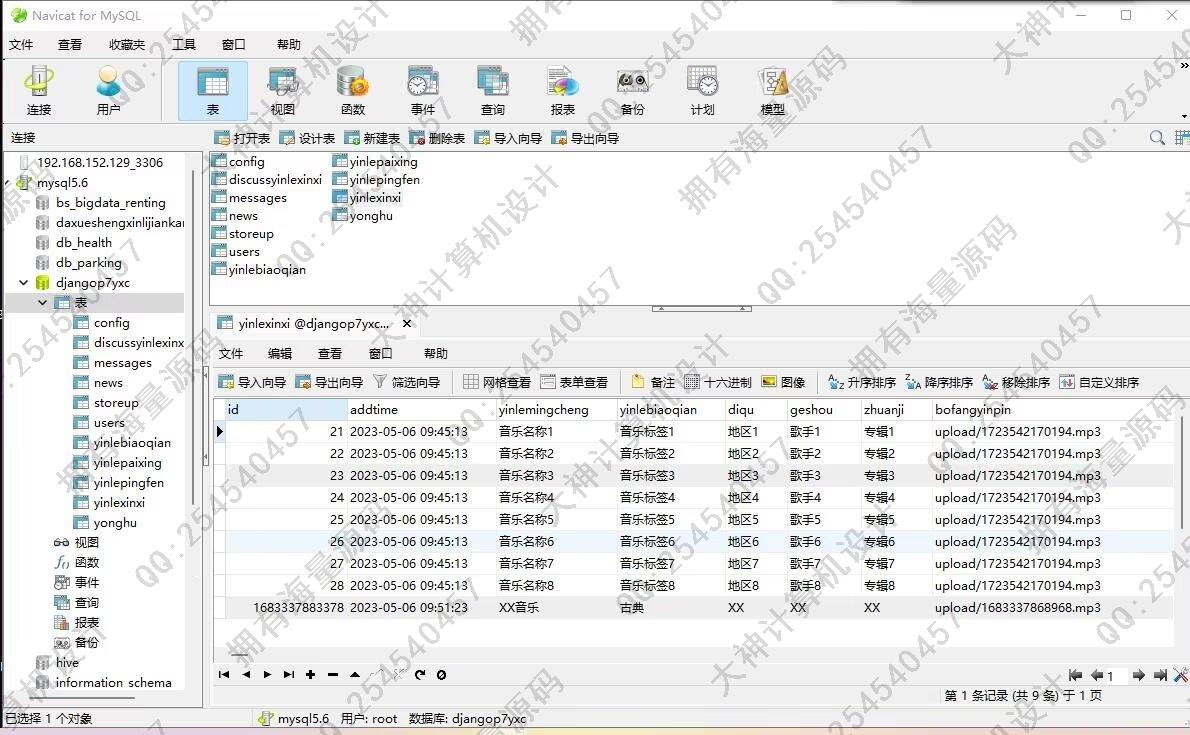Click the 筛选向导 filter wizard button
Viewport: 1190px width, 735px height.
(407, 382)
